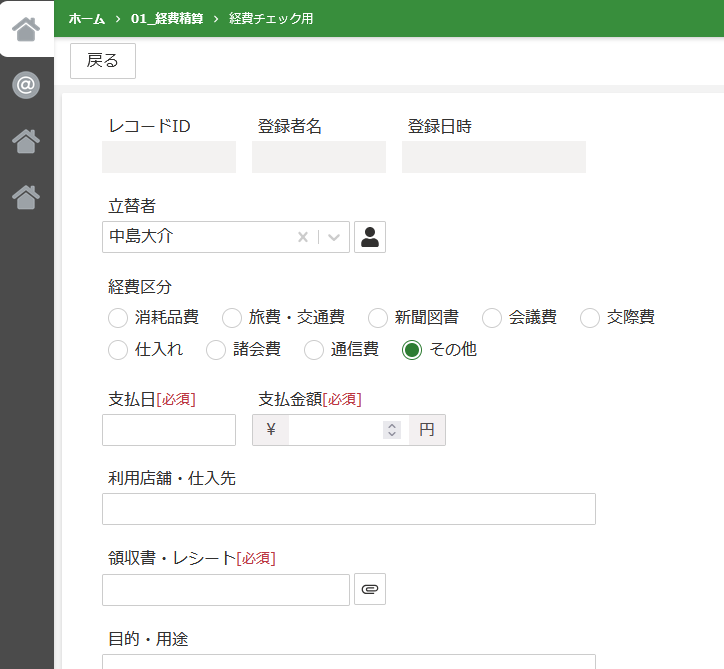Clear 中島大介 with the X icon
The image size is (724, 669).
(x=303, y=237)
